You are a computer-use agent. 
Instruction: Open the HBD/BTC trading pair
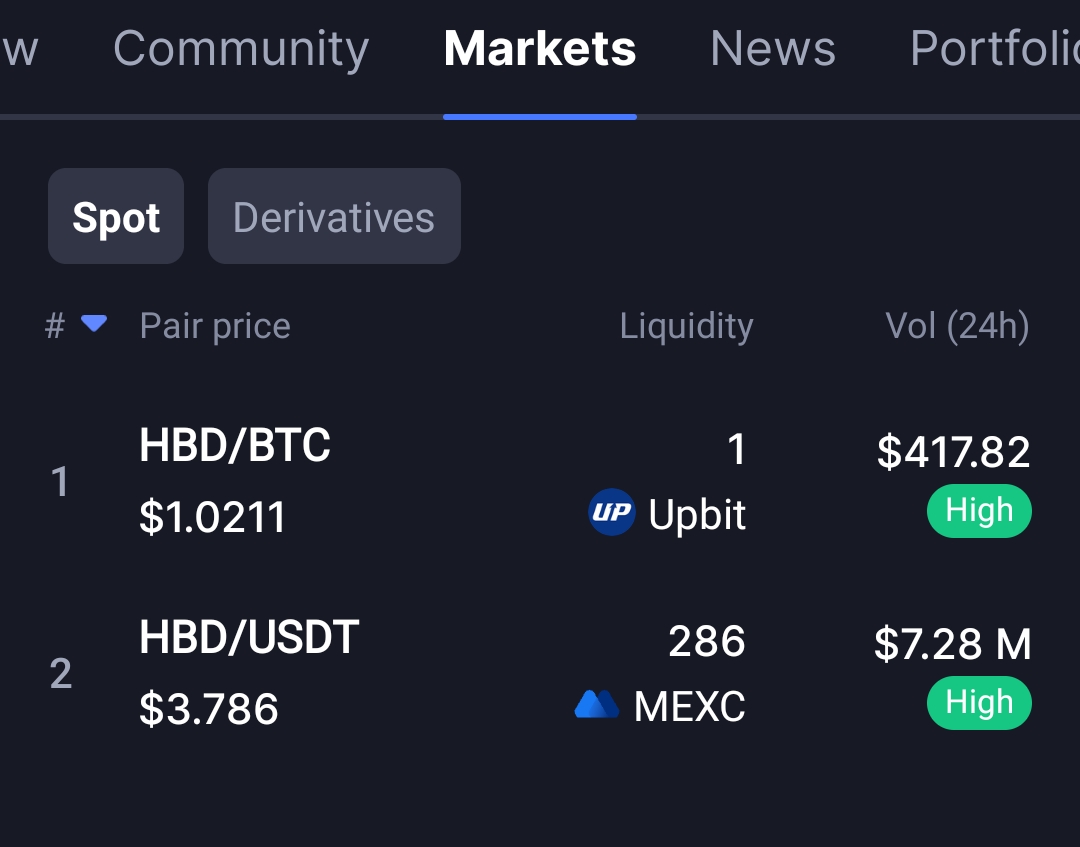coord(235,445)
